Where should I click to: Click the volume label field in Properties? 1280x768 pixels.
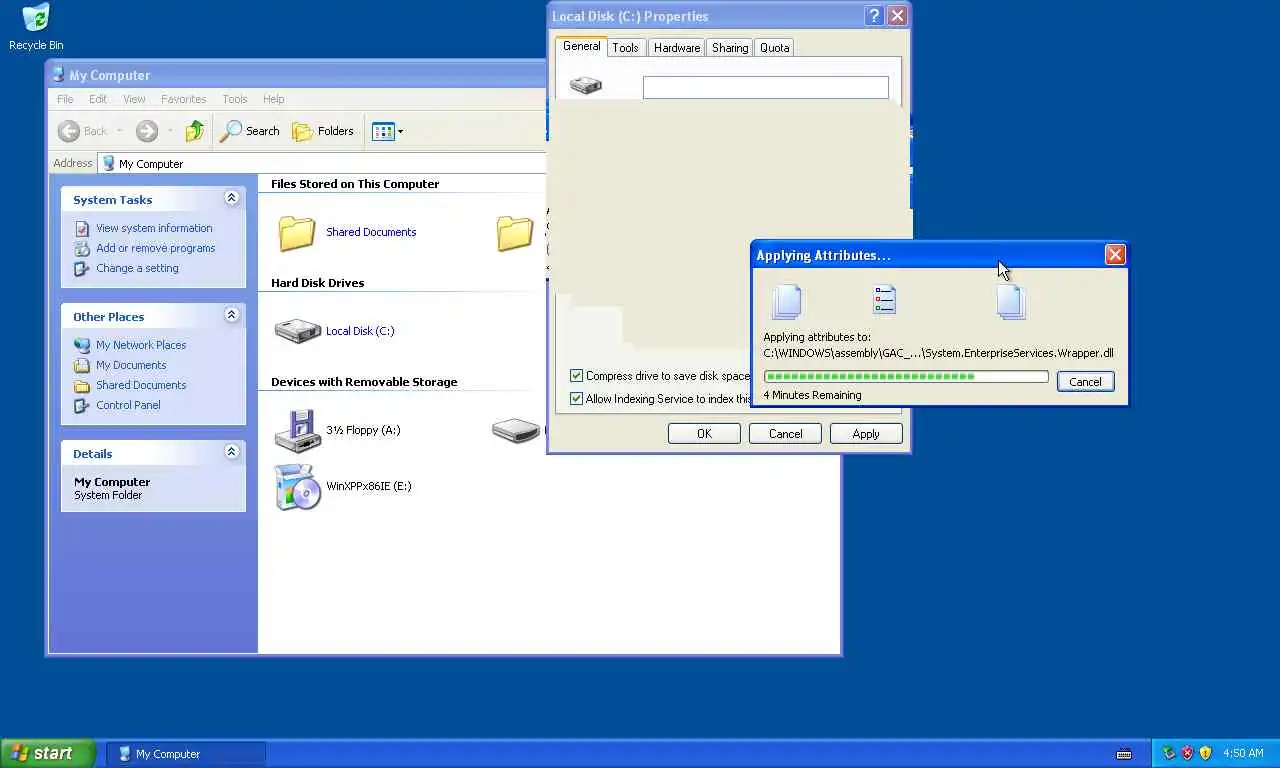pos(766,88)
